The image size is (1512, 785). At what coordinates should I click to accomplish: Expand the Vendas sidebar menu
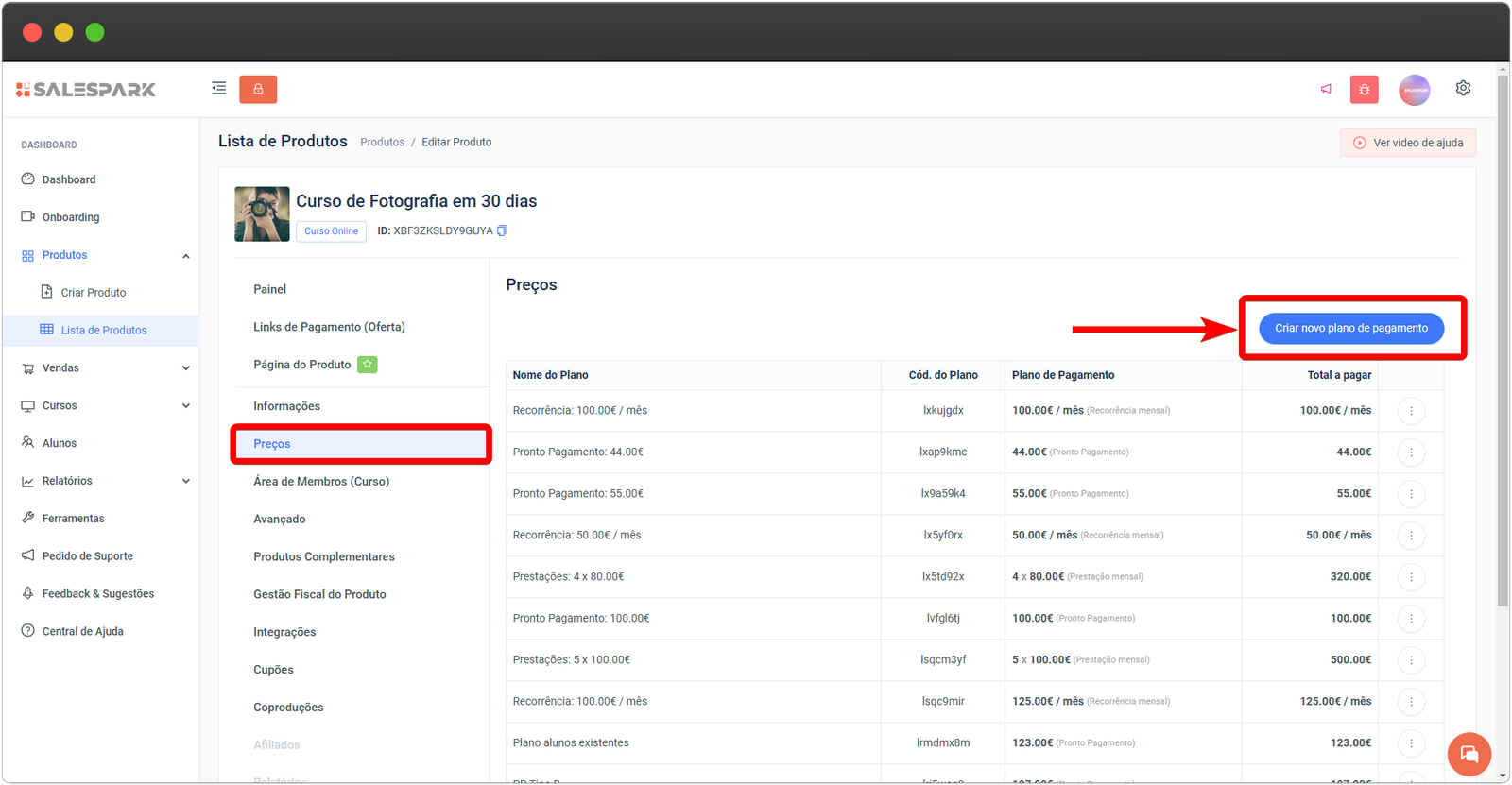185,368
